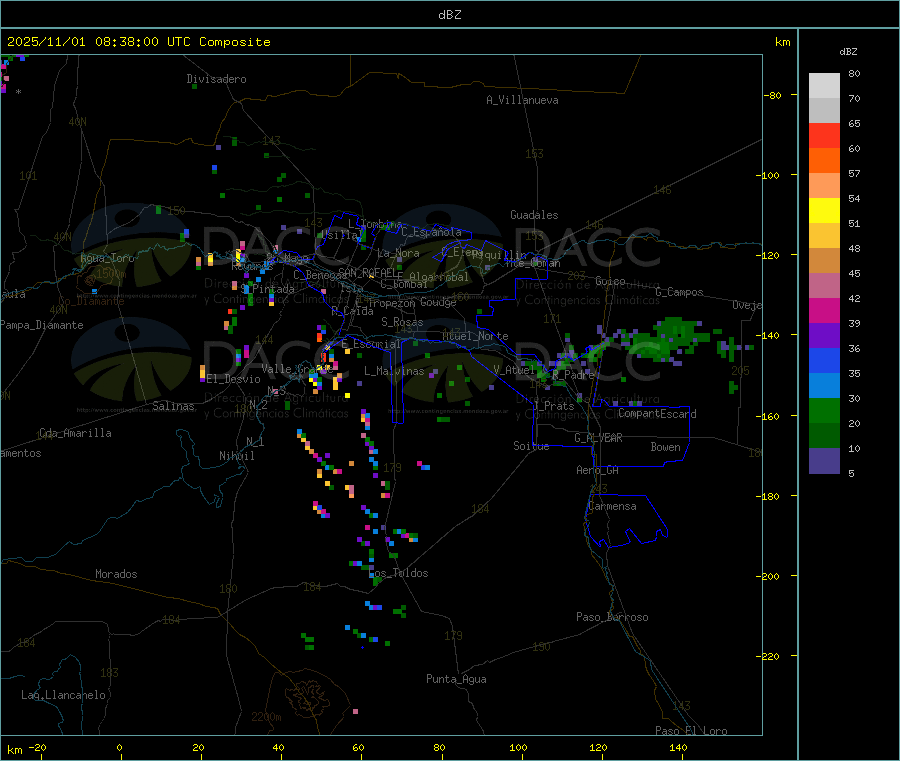Click the CompantEscard label
Viewport: 900px width, 761px height.
[x=657, y=413]
